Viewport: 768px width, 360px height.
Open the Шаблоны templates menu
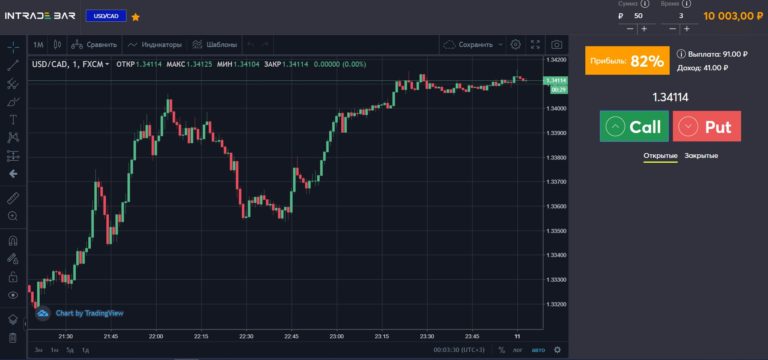coord(215,45)
